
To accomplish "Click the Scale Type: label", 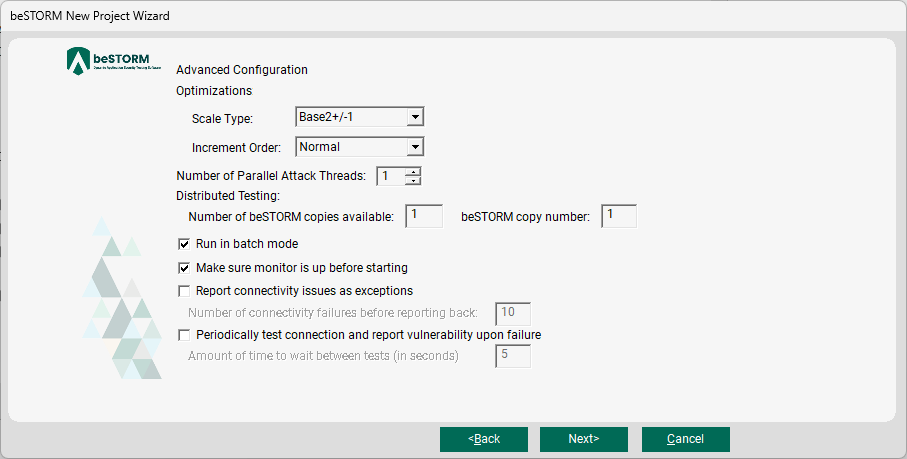I will tap(222, 119).
